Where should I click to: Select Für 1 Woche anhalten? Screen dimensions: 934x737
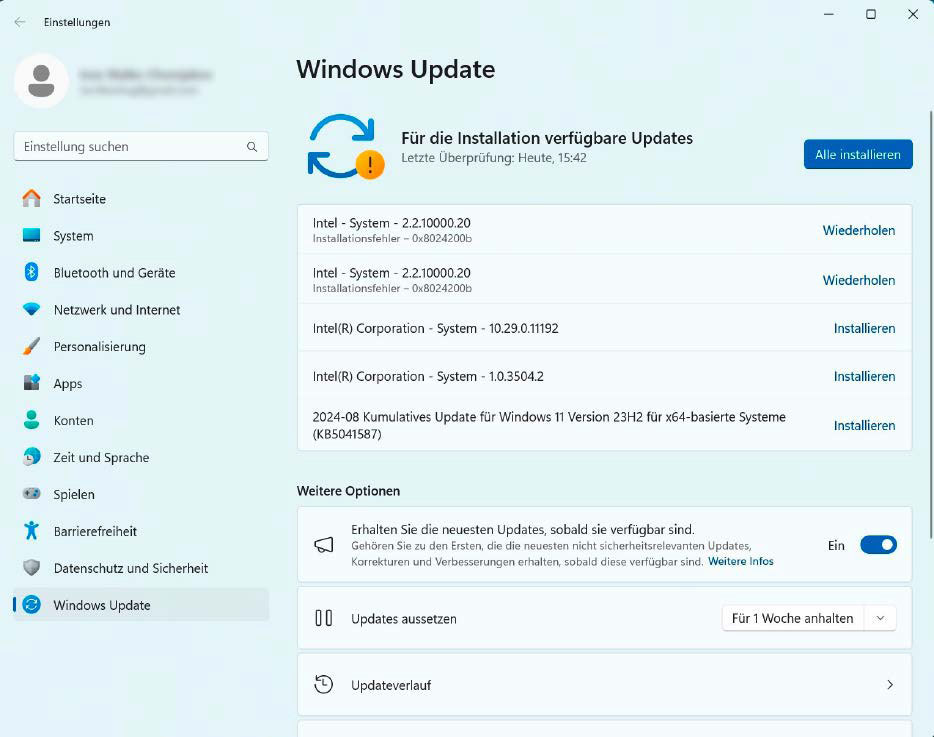[x=792, y=618]
